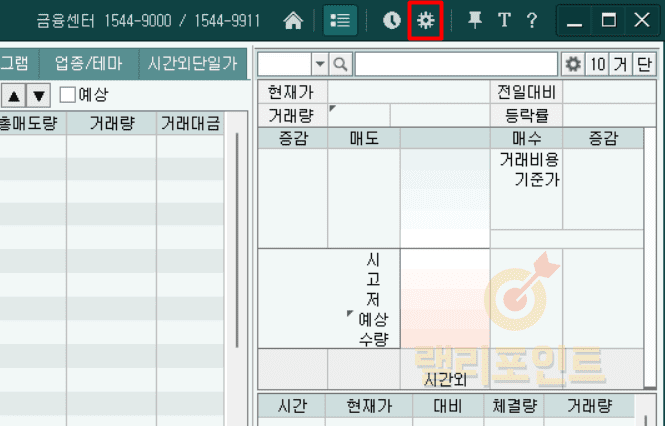The height and width of the screenshot is (426, 665).
Task: Click the T font size icon
Action: [504, 20]
